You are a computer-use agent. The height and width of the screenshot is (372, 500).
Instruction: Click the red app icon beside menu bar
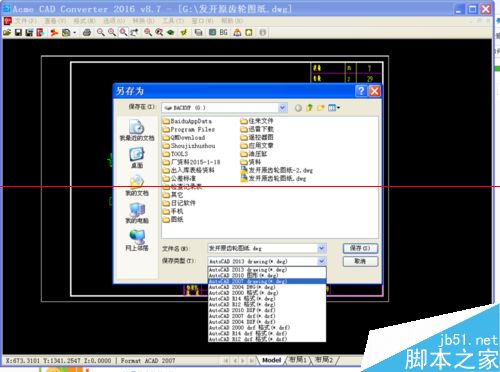[x=7, y=21]
